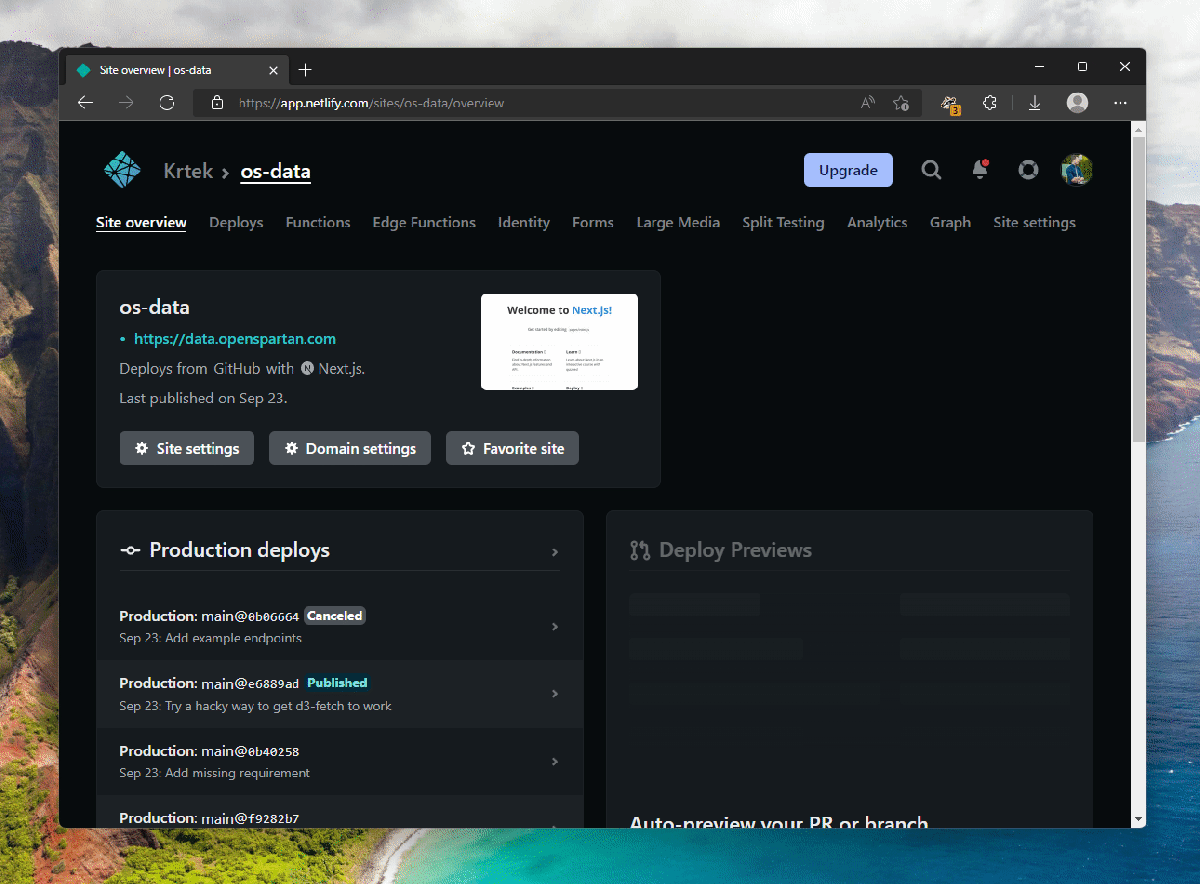Click the site preview thumbnail
This screenshot has width=1200, height=884.
[559, 341]
